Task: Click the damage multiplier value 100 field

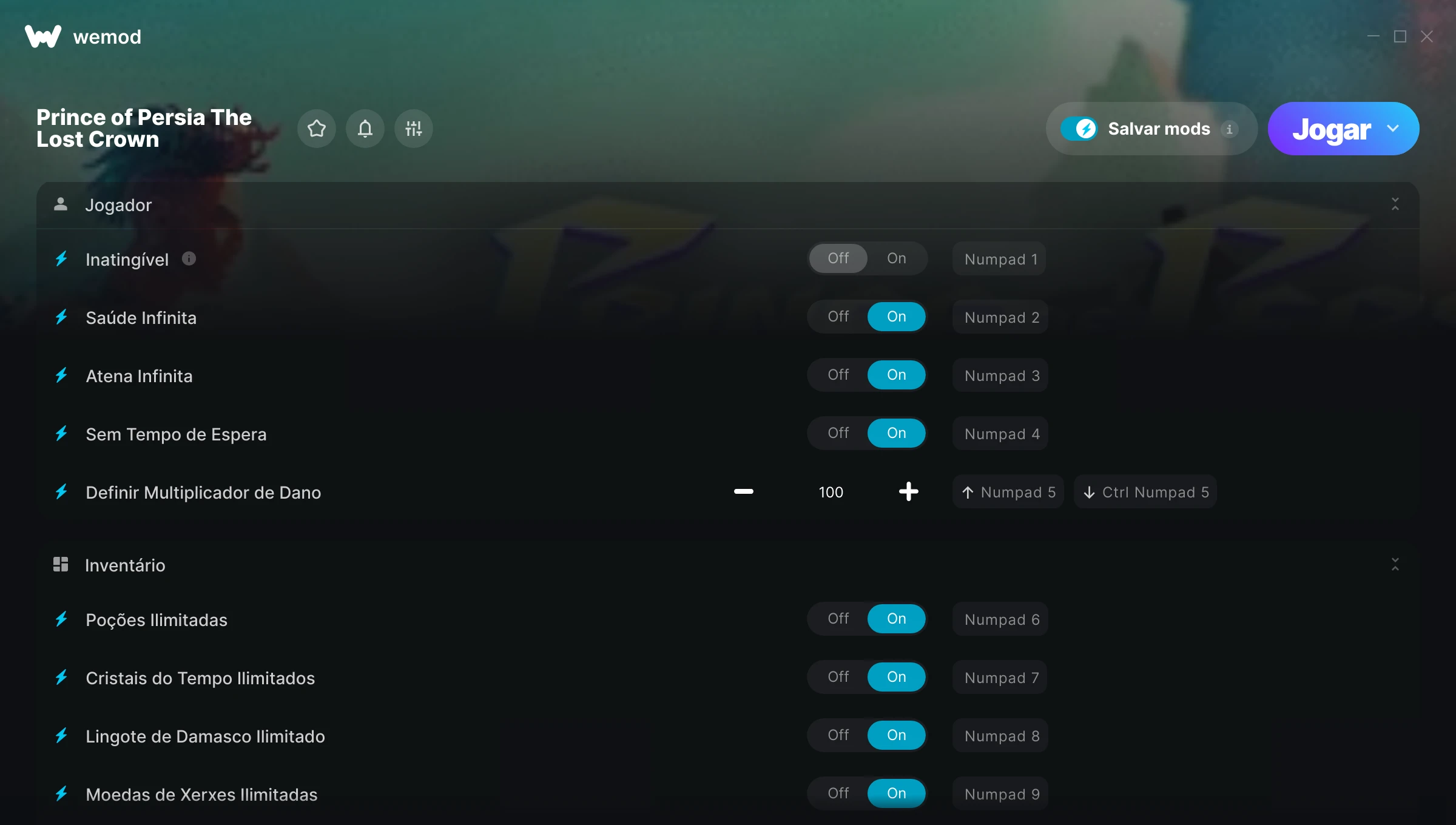Action: (831, 492)
